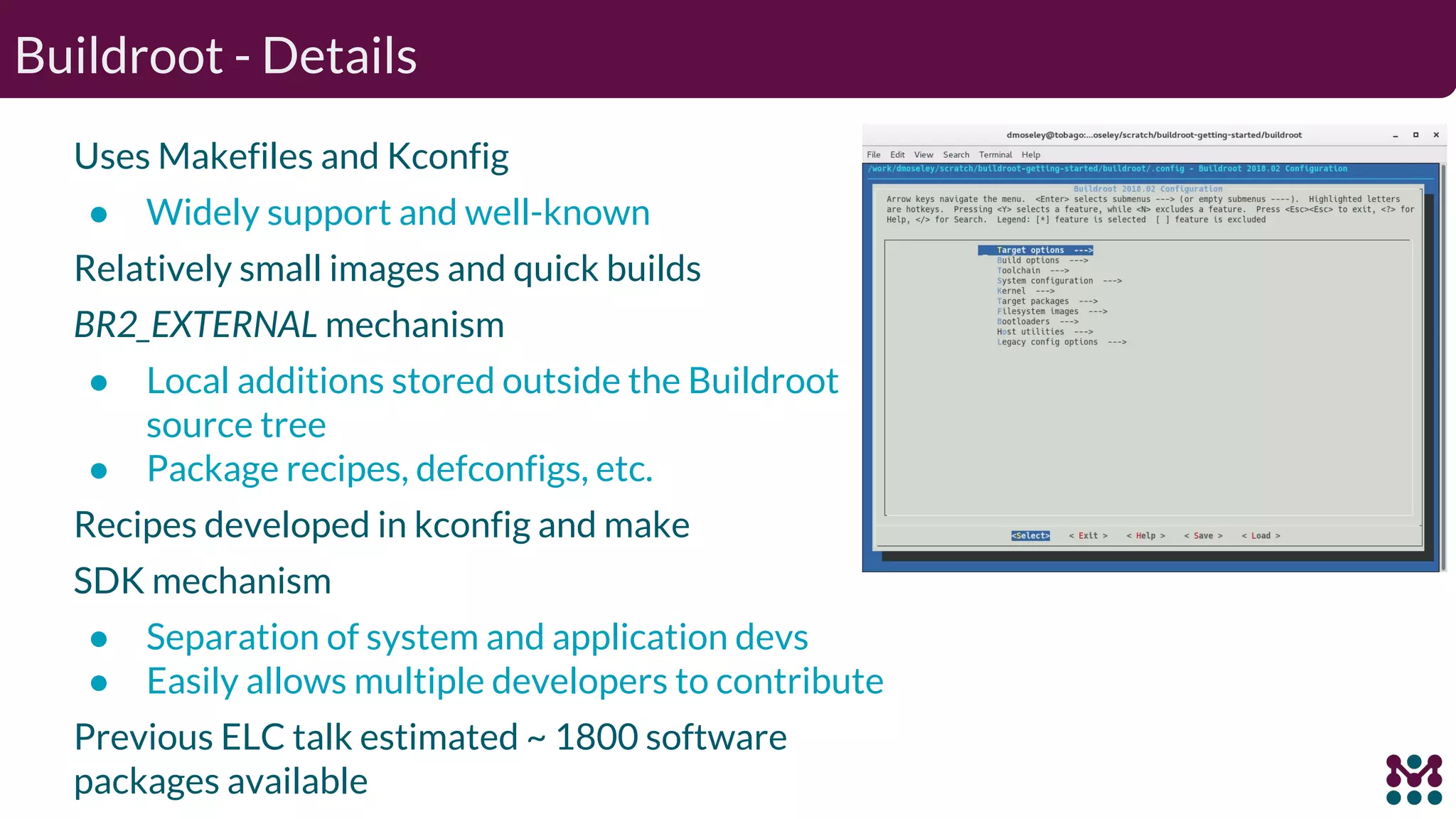Click 'Separation of system and application devs'
Screen dimensions: 1456x819
point(477,638)
